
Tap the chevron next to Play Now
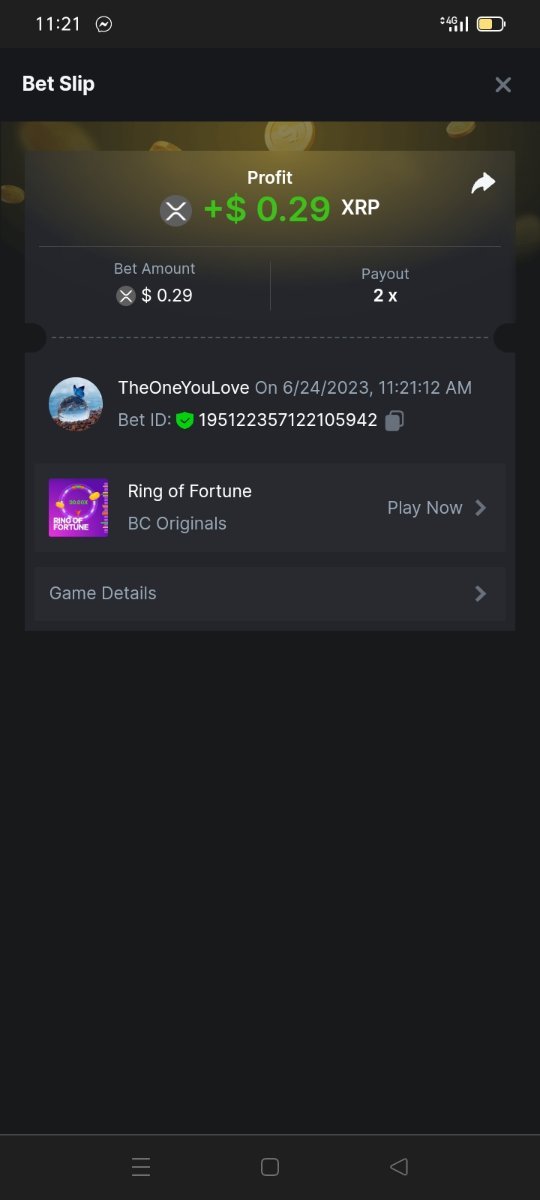pos(481,508)
